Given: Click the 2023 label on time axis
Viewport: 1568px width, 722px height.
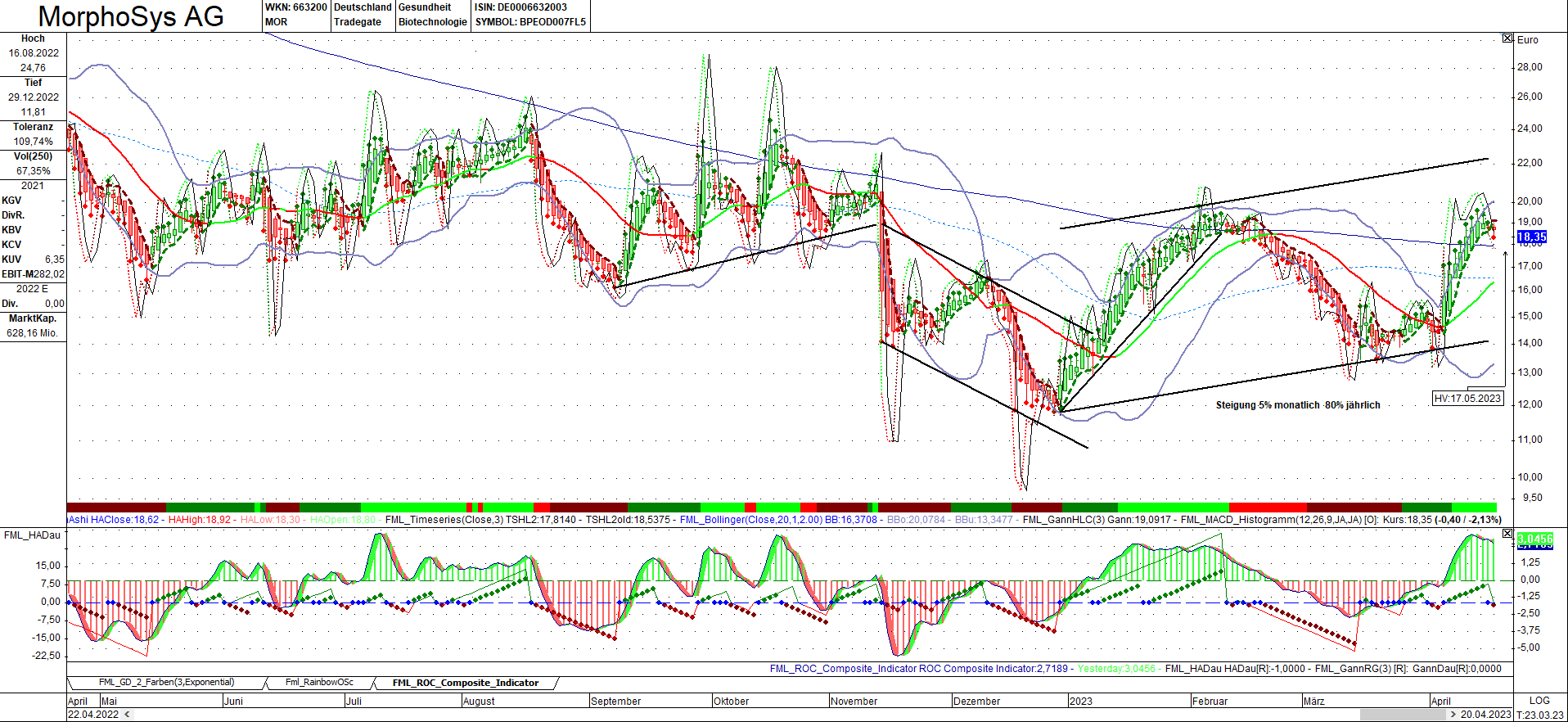Looking at the screenshot, I should coord(1080,702).
